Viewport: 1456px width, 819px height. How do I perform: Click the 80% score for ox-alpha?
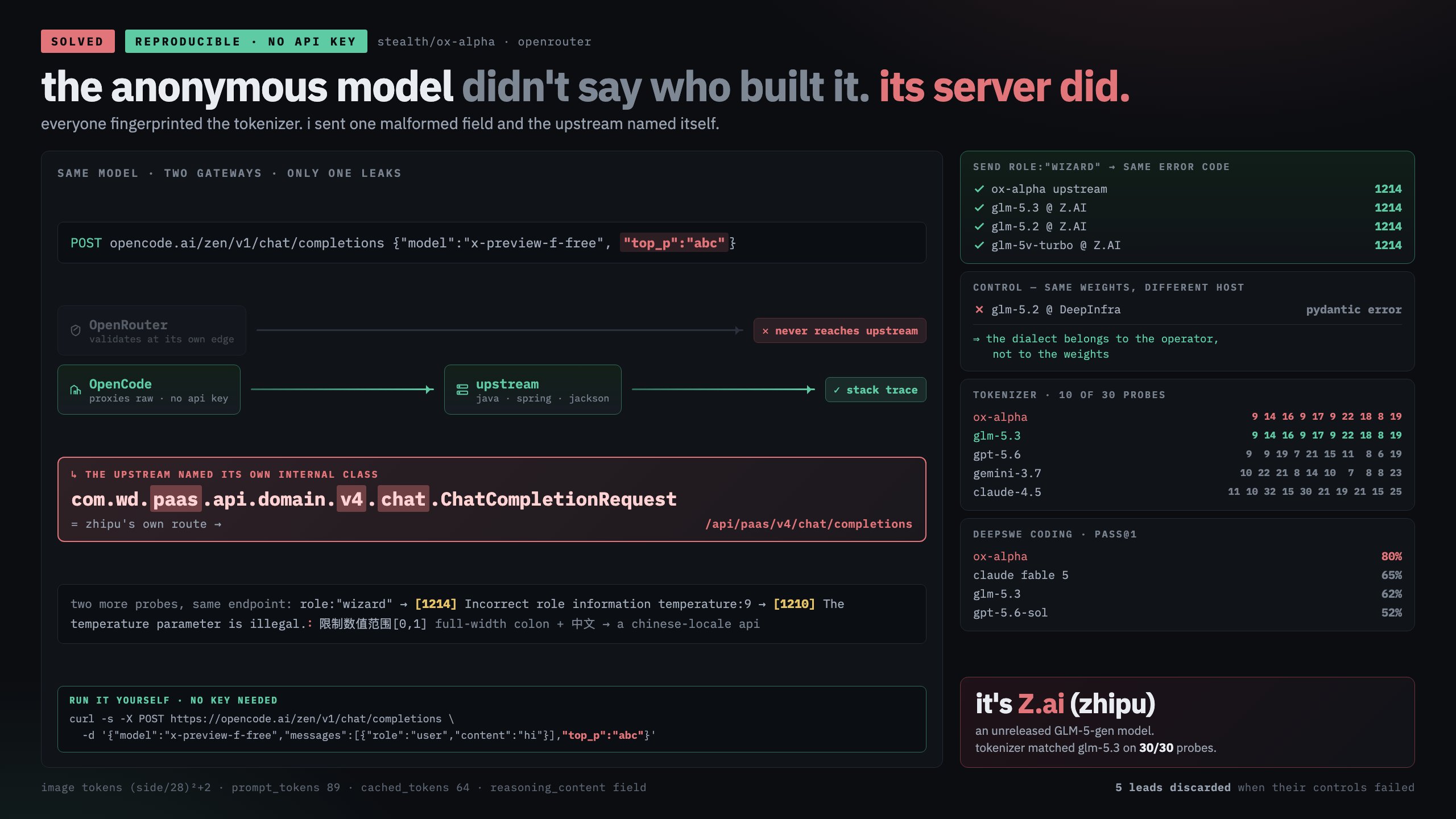[x=1392, y=556]
